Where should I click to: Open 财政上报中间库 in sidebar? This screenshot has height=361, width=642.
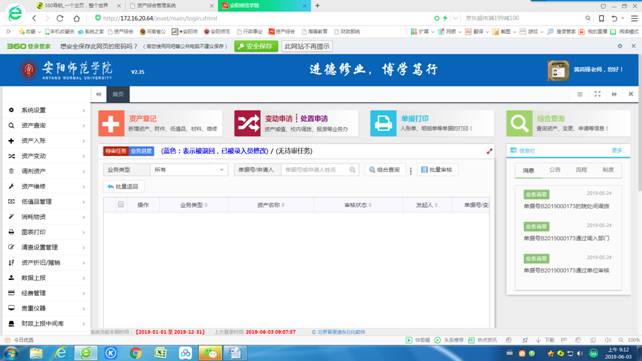point(43,323)
